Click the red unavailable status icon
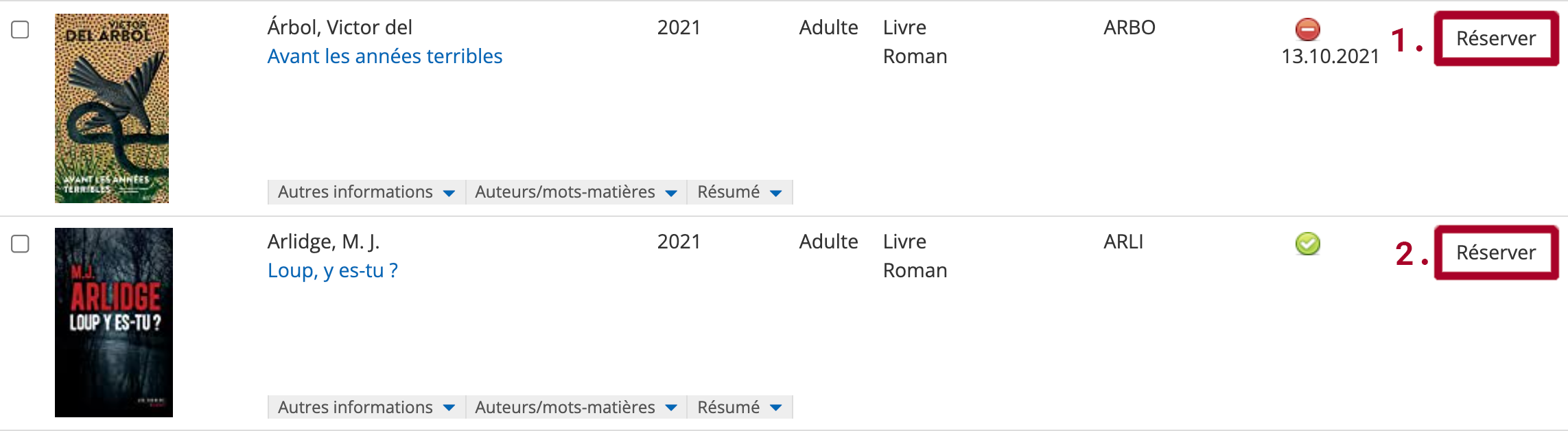Image resolution: width=1568 pixels, height=431 pixels. pos(1307,30)
